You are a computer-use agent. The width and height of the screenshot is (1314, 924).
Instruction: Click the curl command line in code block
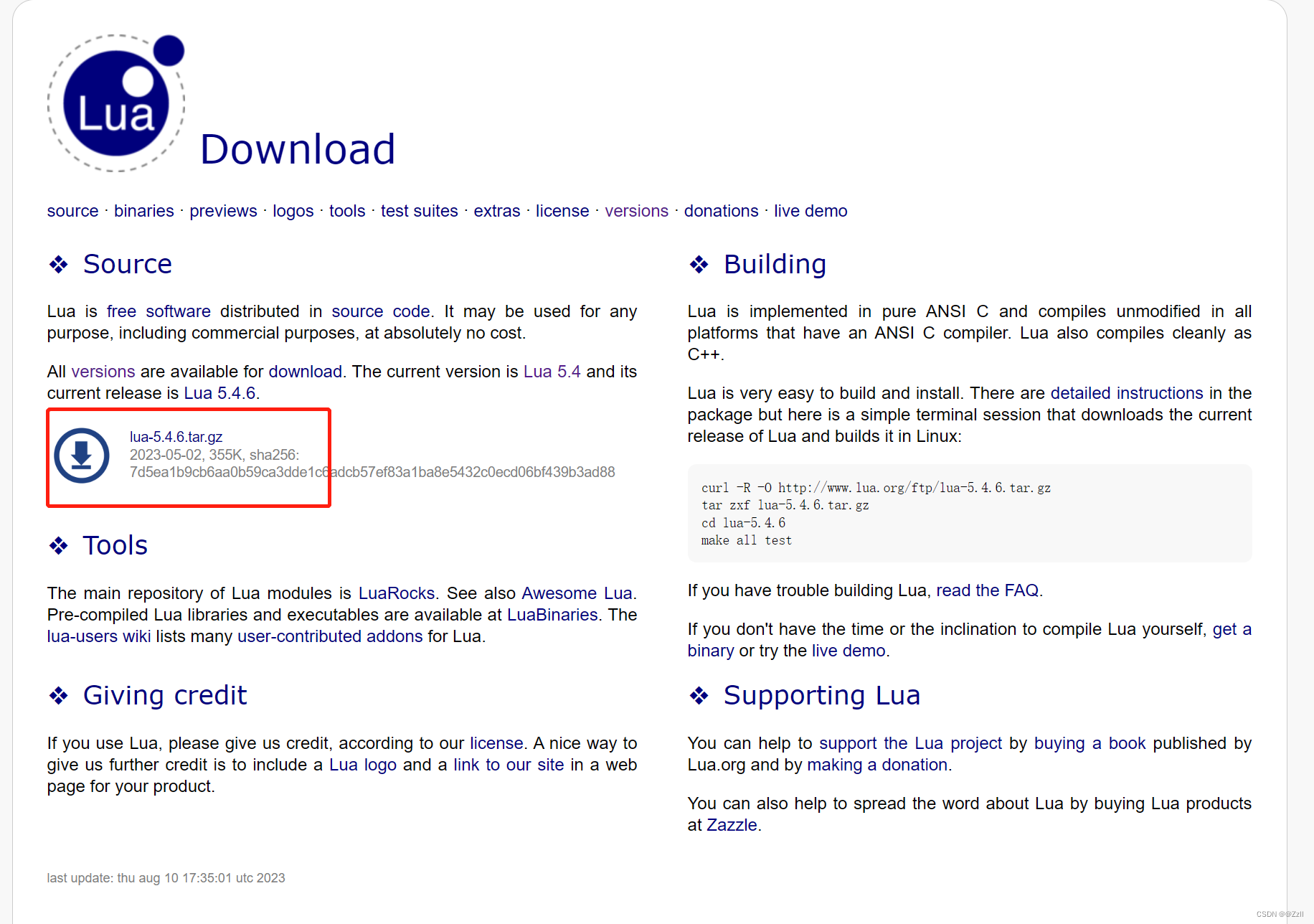click(x=876, y=488)
